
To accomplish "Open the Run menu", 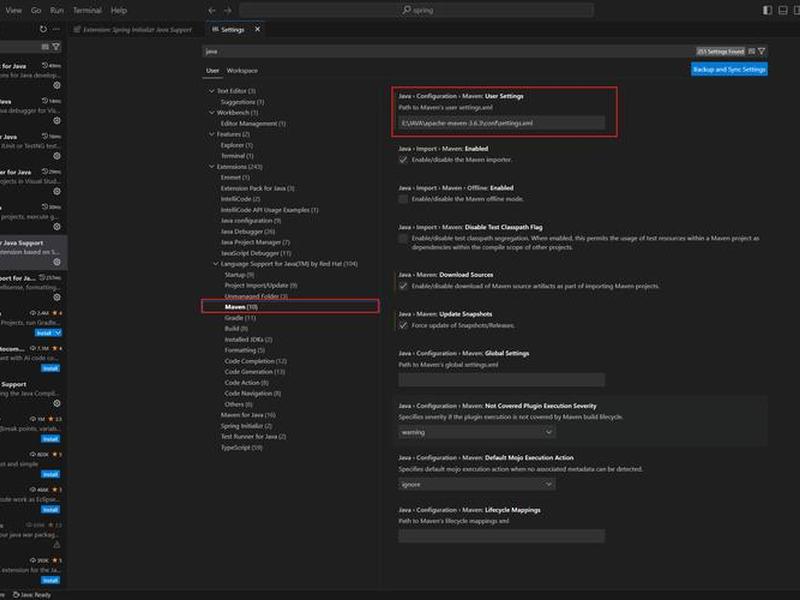I will 57,10.
